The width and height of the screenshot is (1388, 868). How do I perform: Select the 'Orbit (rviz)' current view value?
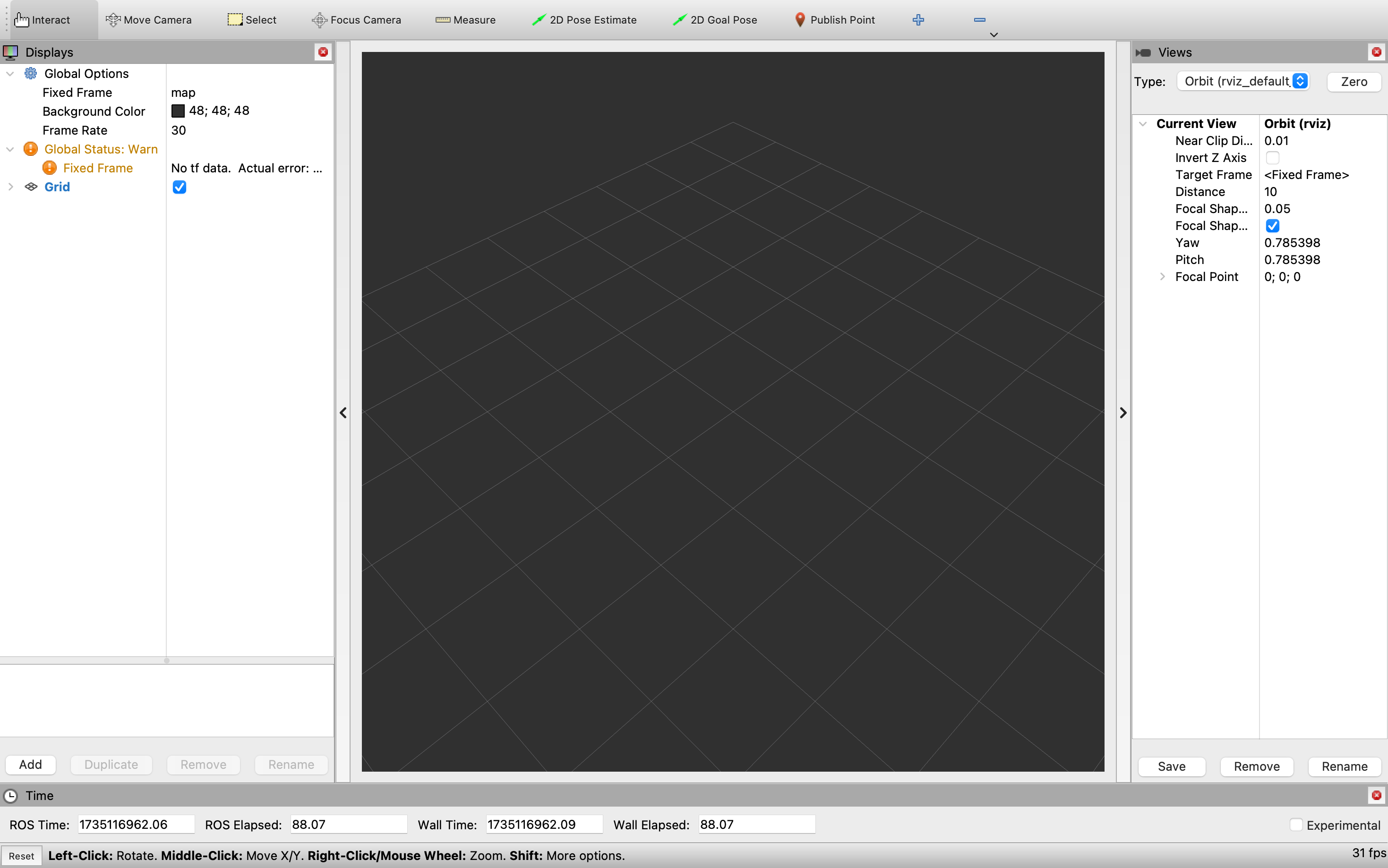point(1297,123)
